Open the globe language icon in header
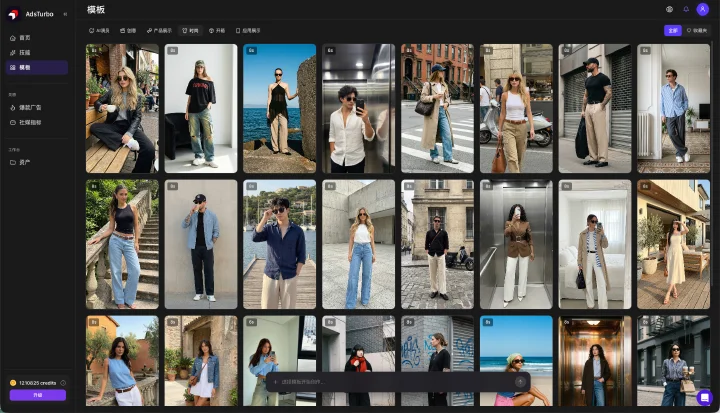The image size is (720, 413). point(669,9)
